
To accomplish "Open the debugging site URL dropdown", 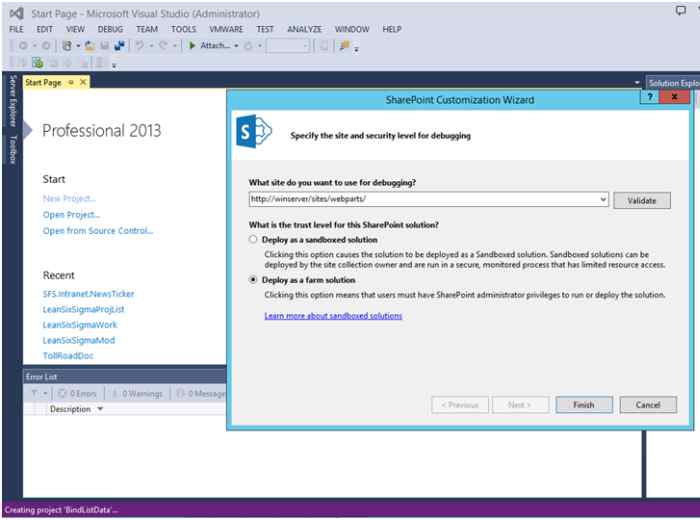I will pos(603,199).
